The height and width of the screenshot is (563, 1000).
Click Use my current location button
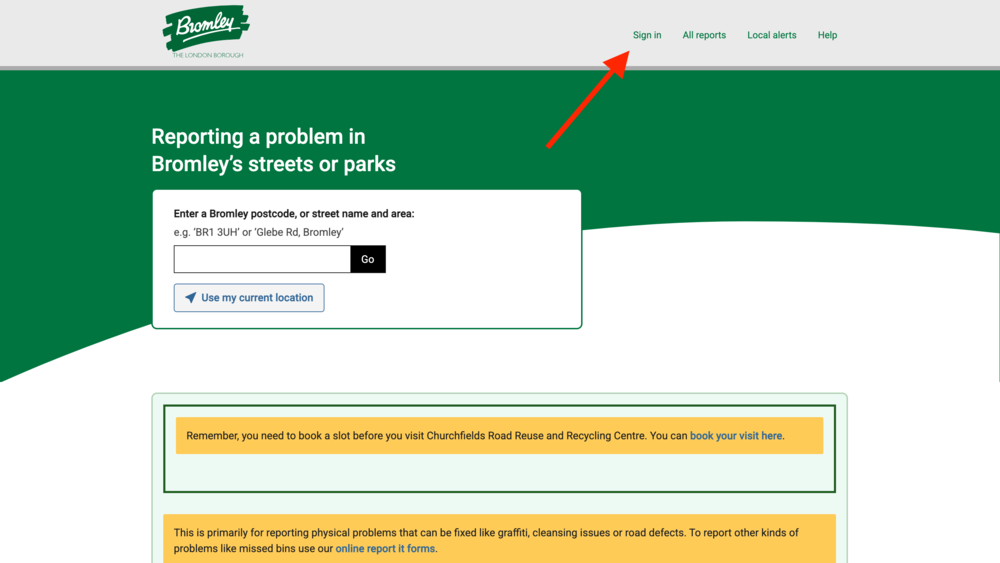pos(249,298)
